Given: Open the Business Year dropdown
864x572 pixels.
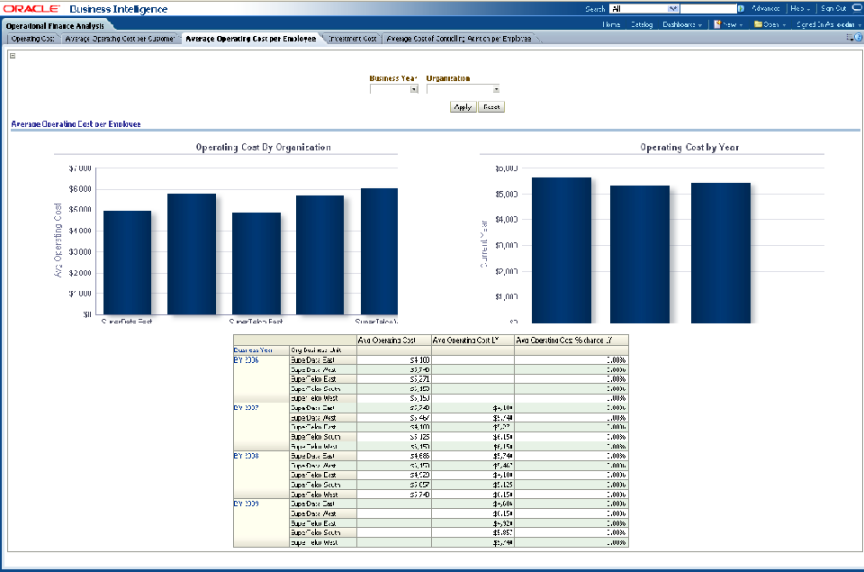Looking at the screenshot, I should 394,89.
